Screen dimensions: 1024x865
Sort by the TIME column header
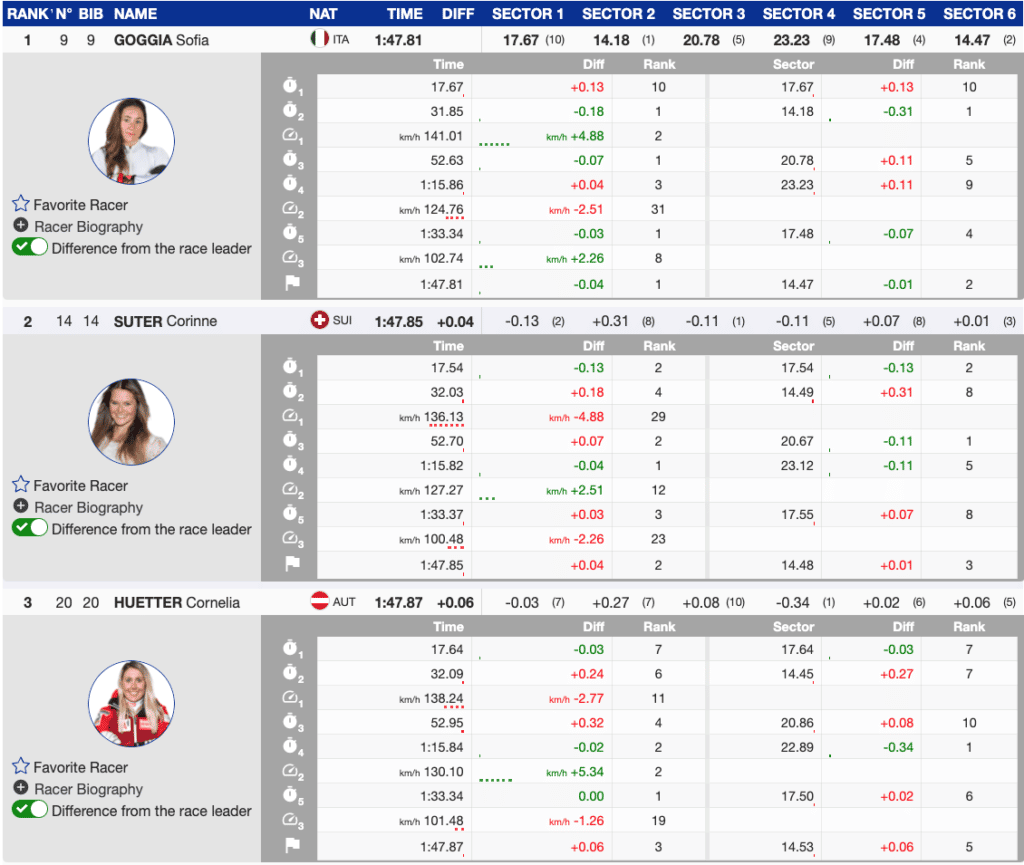(x=405, y=14)
